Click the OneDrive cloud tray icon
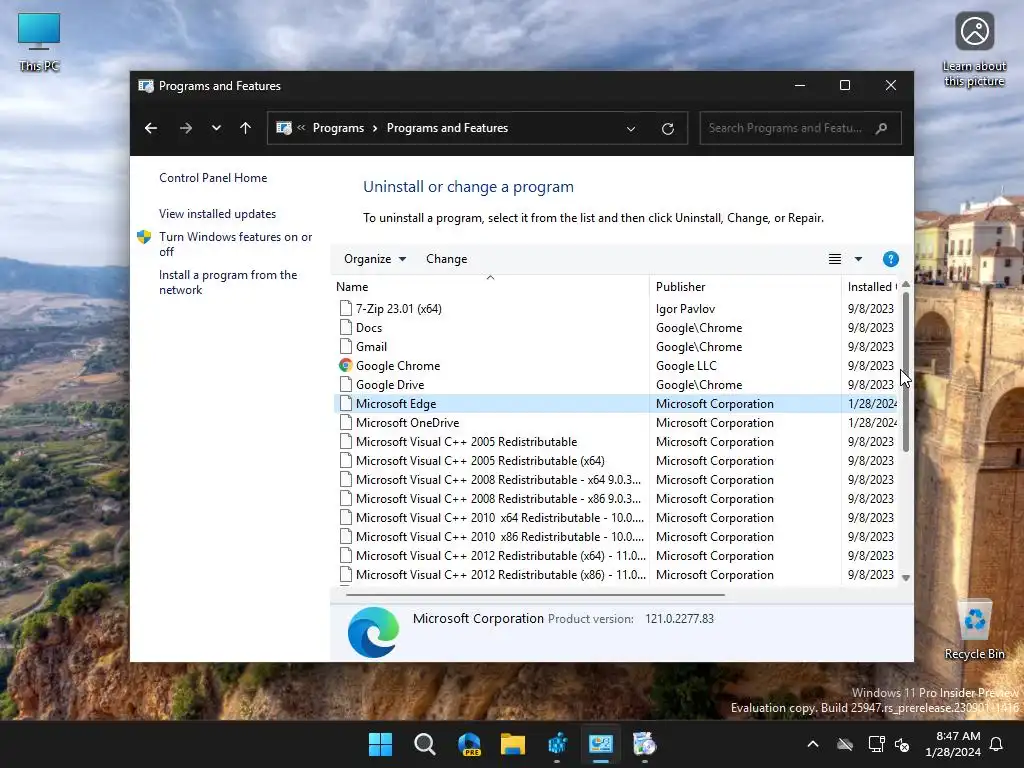The image size is (1024, 768). pyautogui.click(x=845, y=744)
